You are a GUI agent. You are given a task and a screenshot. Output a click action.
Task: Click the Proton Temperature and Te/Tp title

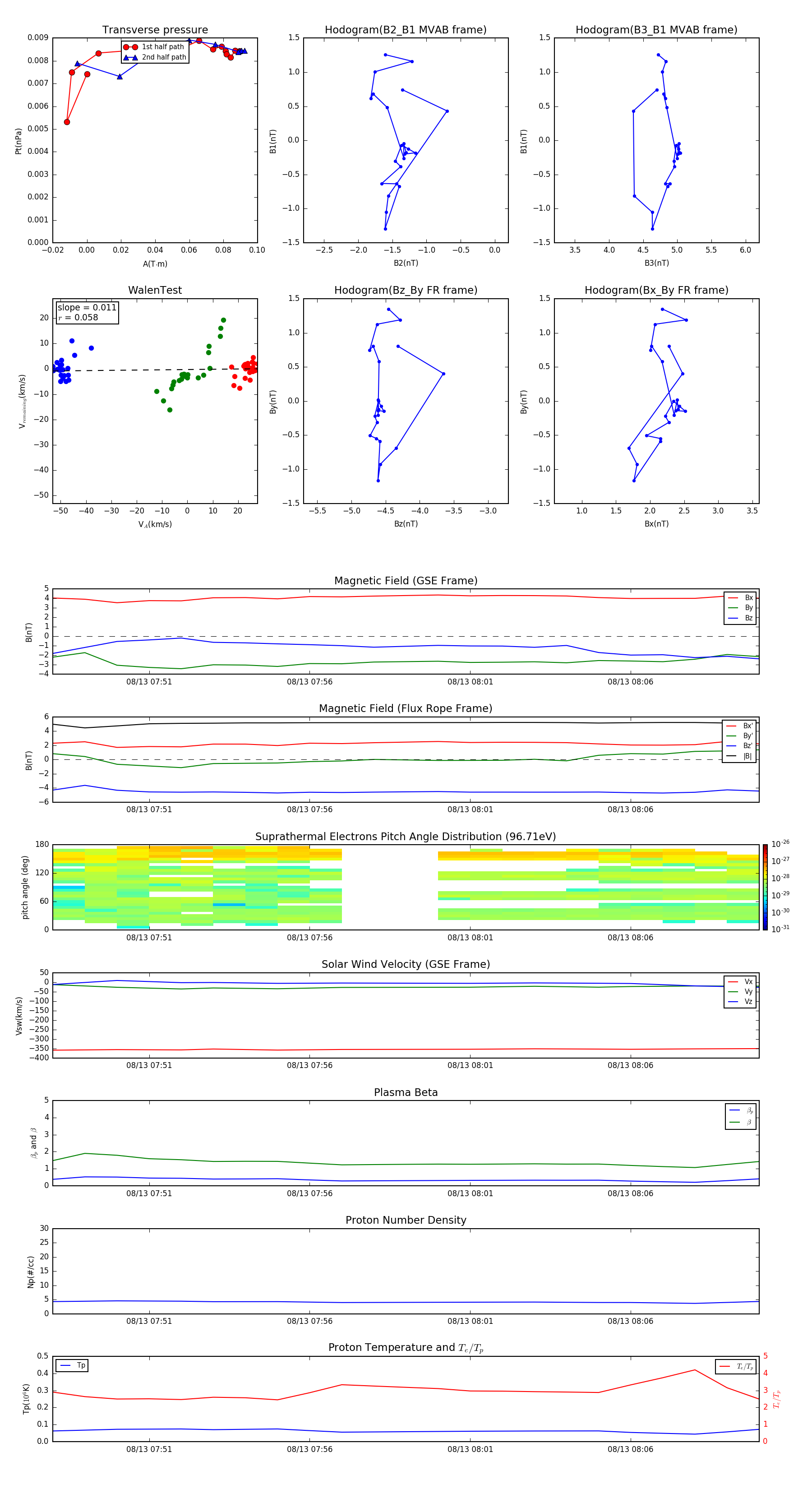[406, 1348]
